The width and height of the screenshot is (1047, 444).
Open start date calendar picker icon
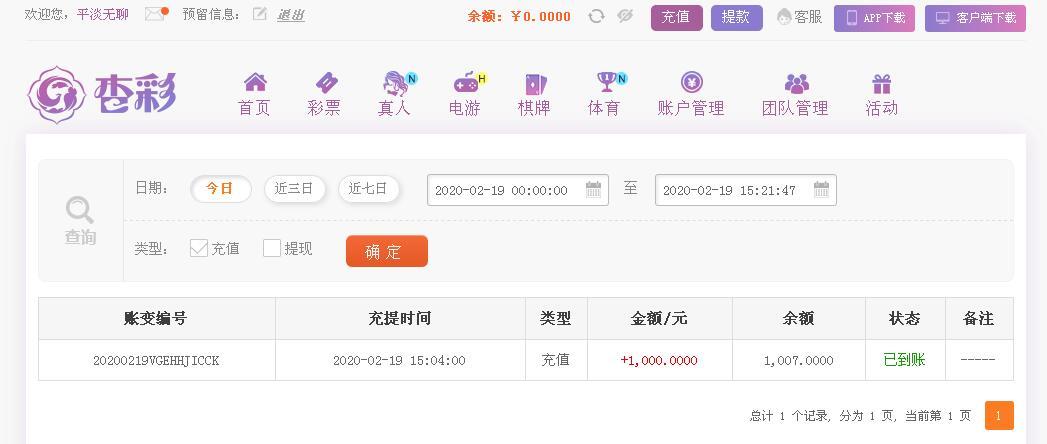[x=593, y=190]
